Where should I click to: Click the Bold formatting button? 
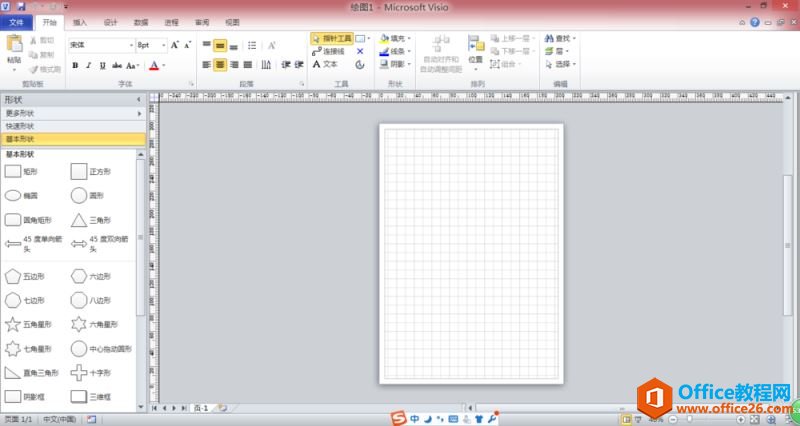(76, 65)
